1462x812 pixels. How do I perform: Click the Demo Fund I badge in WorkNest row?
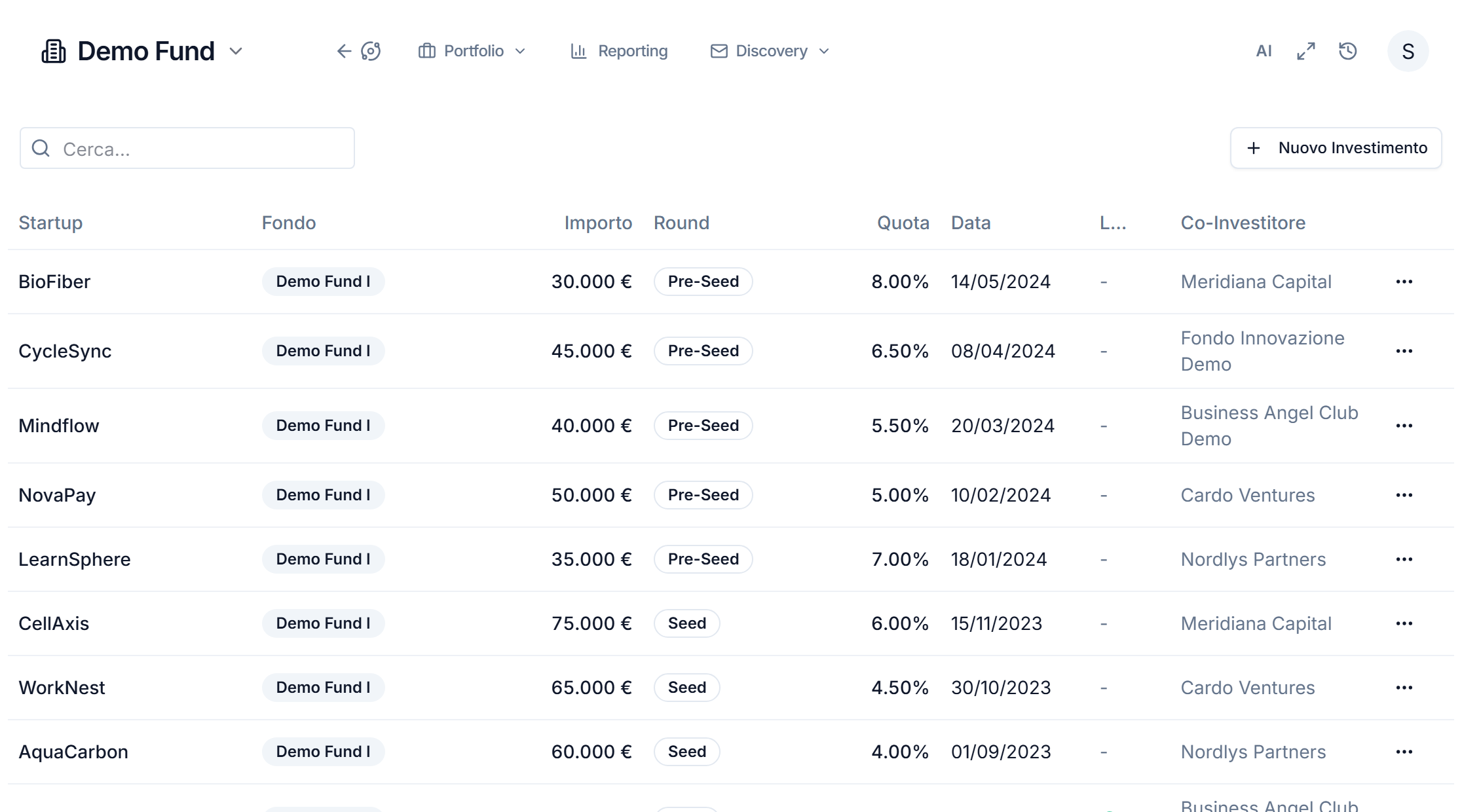tap(323, 688)
